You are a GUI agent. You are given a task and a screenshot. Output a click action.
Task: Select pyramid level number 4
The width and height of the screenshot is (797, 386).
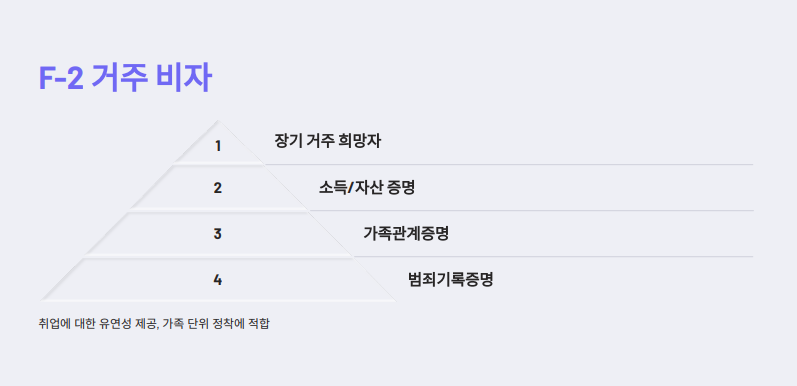(218, 280)
